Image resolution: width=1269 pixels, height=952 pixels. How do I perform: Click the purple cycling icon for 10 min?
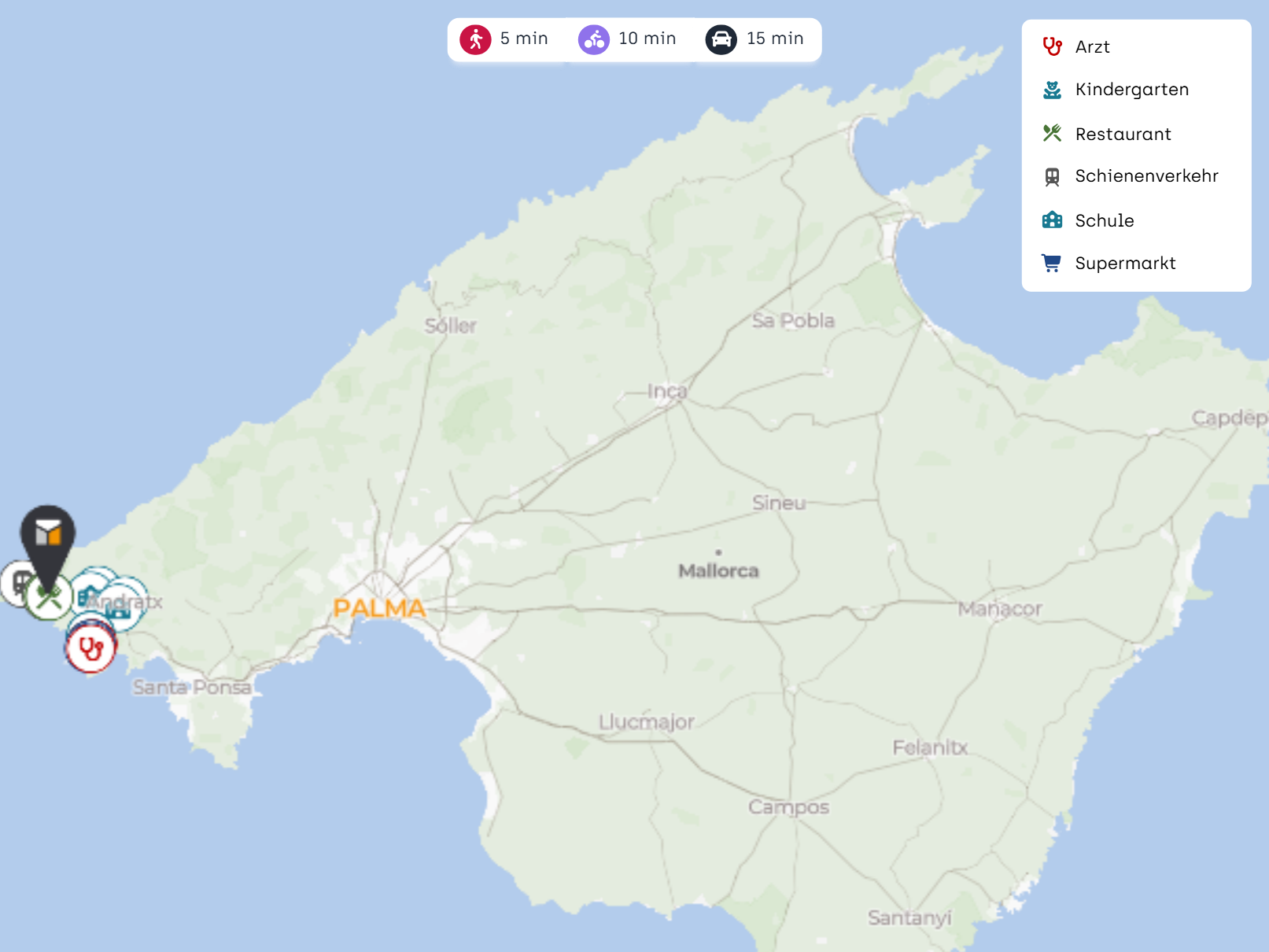click(594, 39)
